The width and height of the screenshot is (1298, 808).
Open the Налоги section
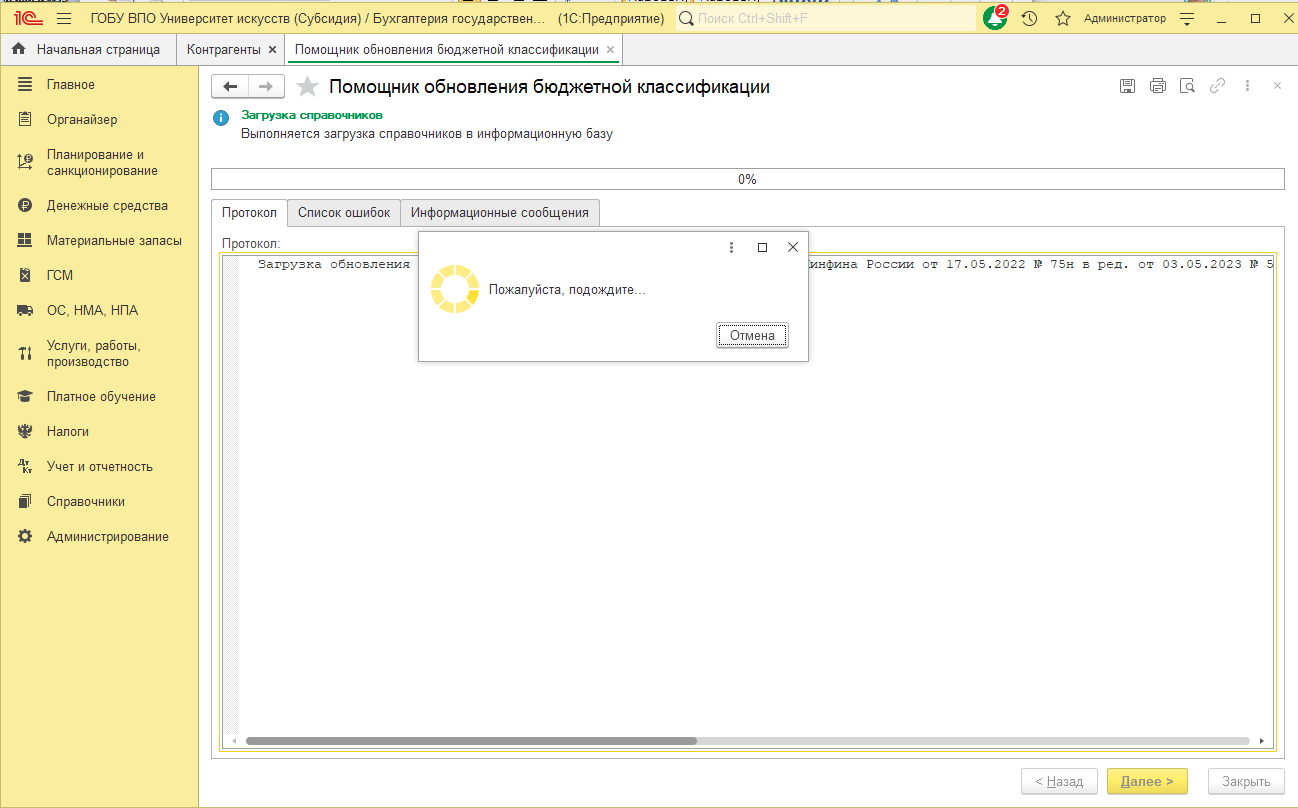(99, 432)
